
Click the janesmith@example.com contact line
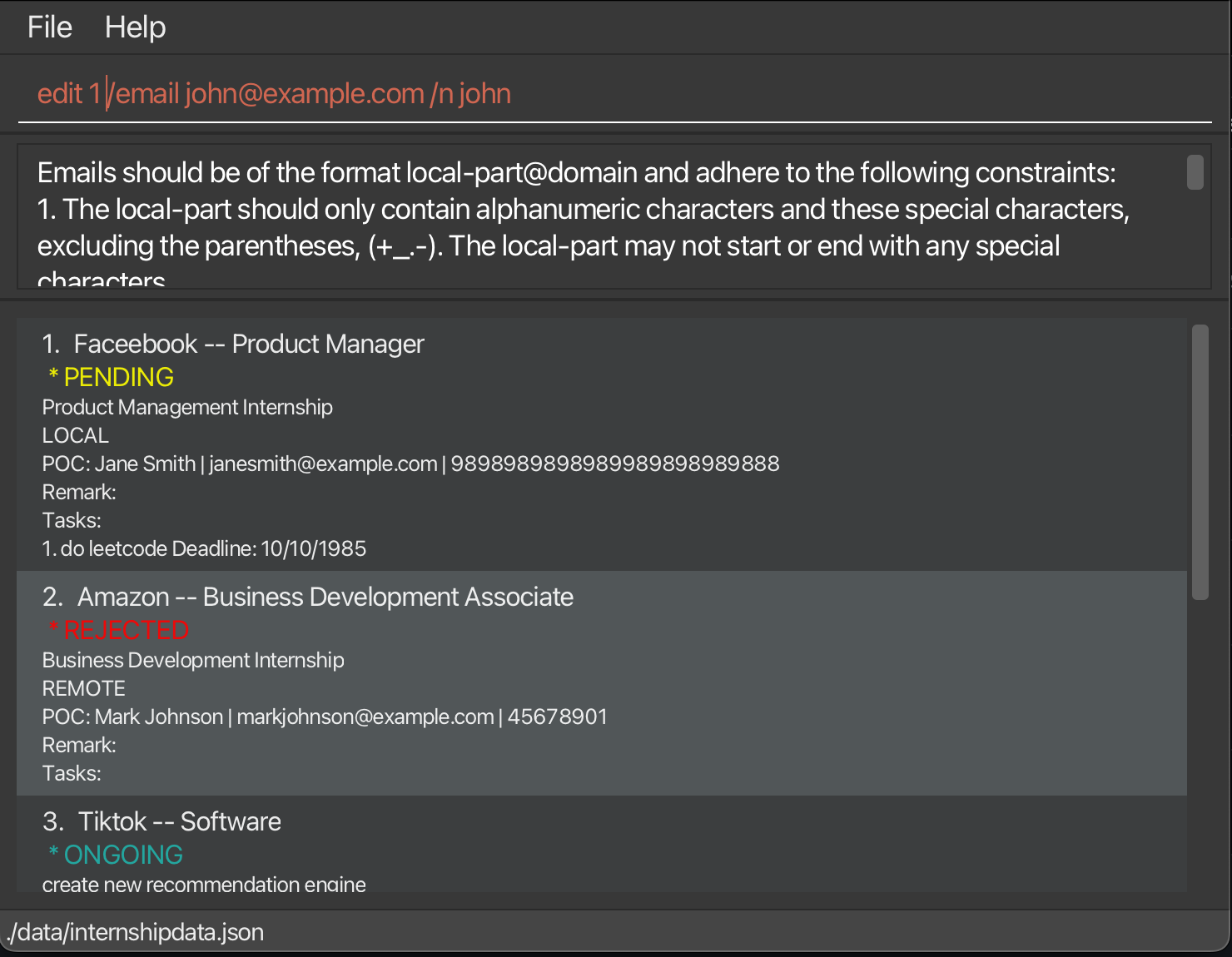pyautogui.click(x=410, y=464)
